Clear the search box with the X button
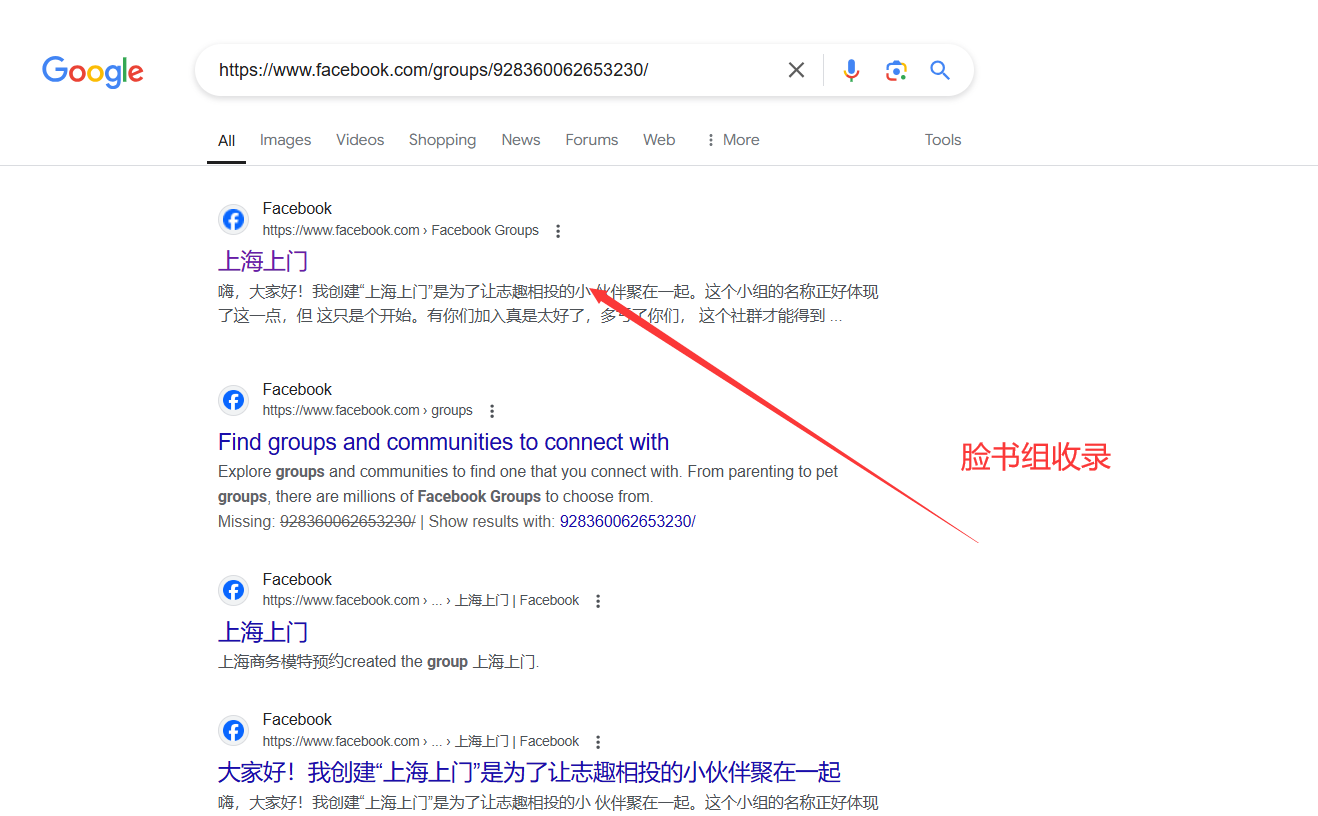 point(796,69)
